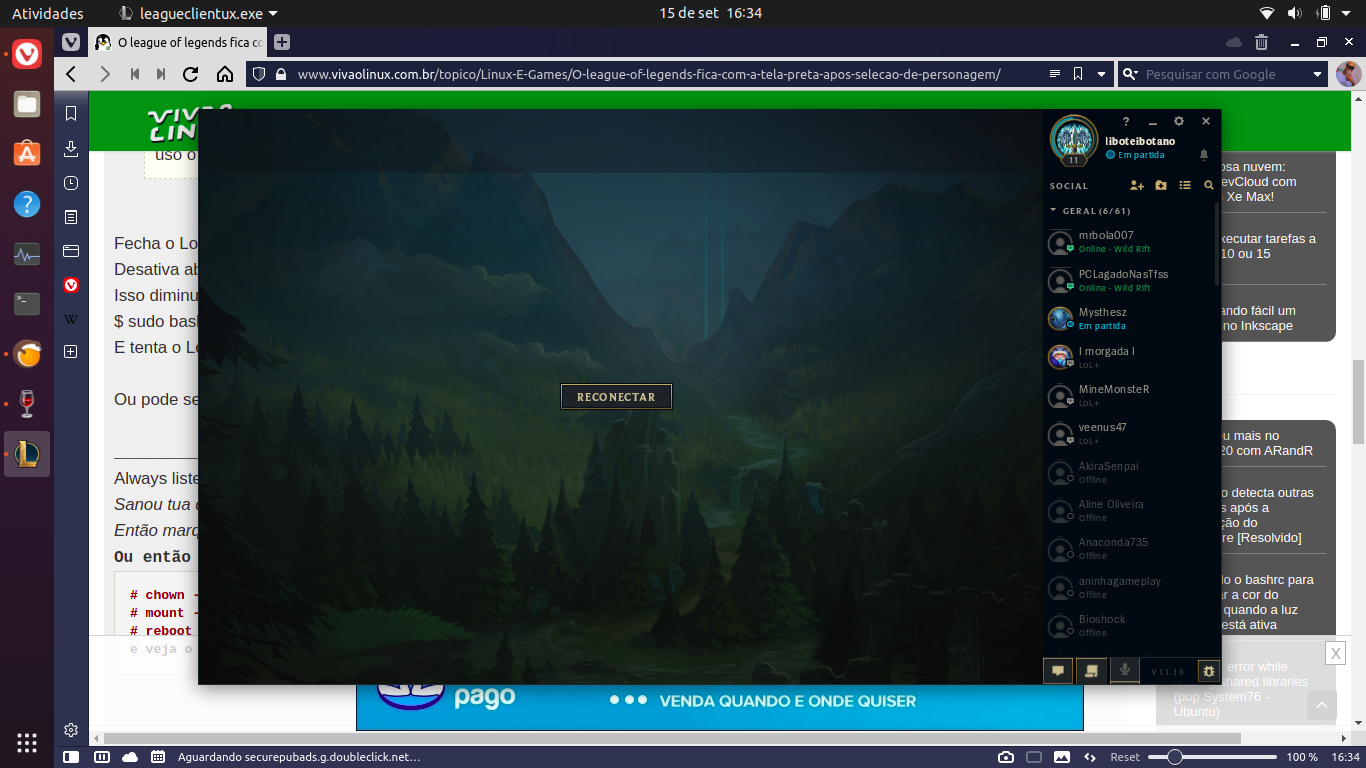Screen dimensions: 1366x768
Task: Select friend MineMonsteR
Action: [1130, 396]
